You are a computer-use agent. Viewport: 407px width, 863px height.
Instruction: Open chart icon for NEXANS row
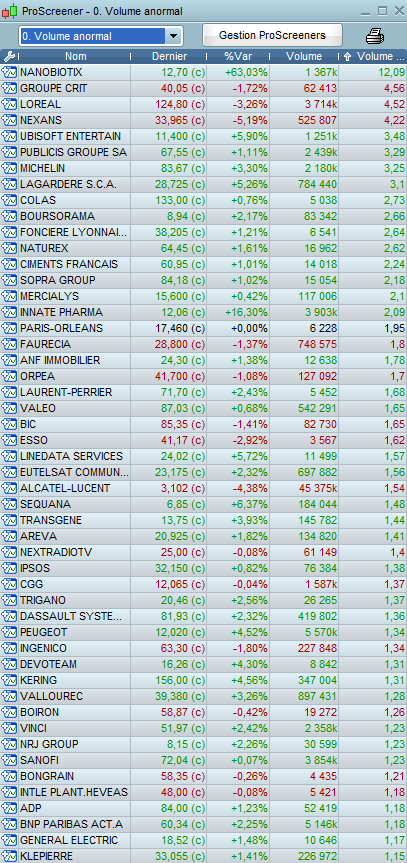click(9, 120)
